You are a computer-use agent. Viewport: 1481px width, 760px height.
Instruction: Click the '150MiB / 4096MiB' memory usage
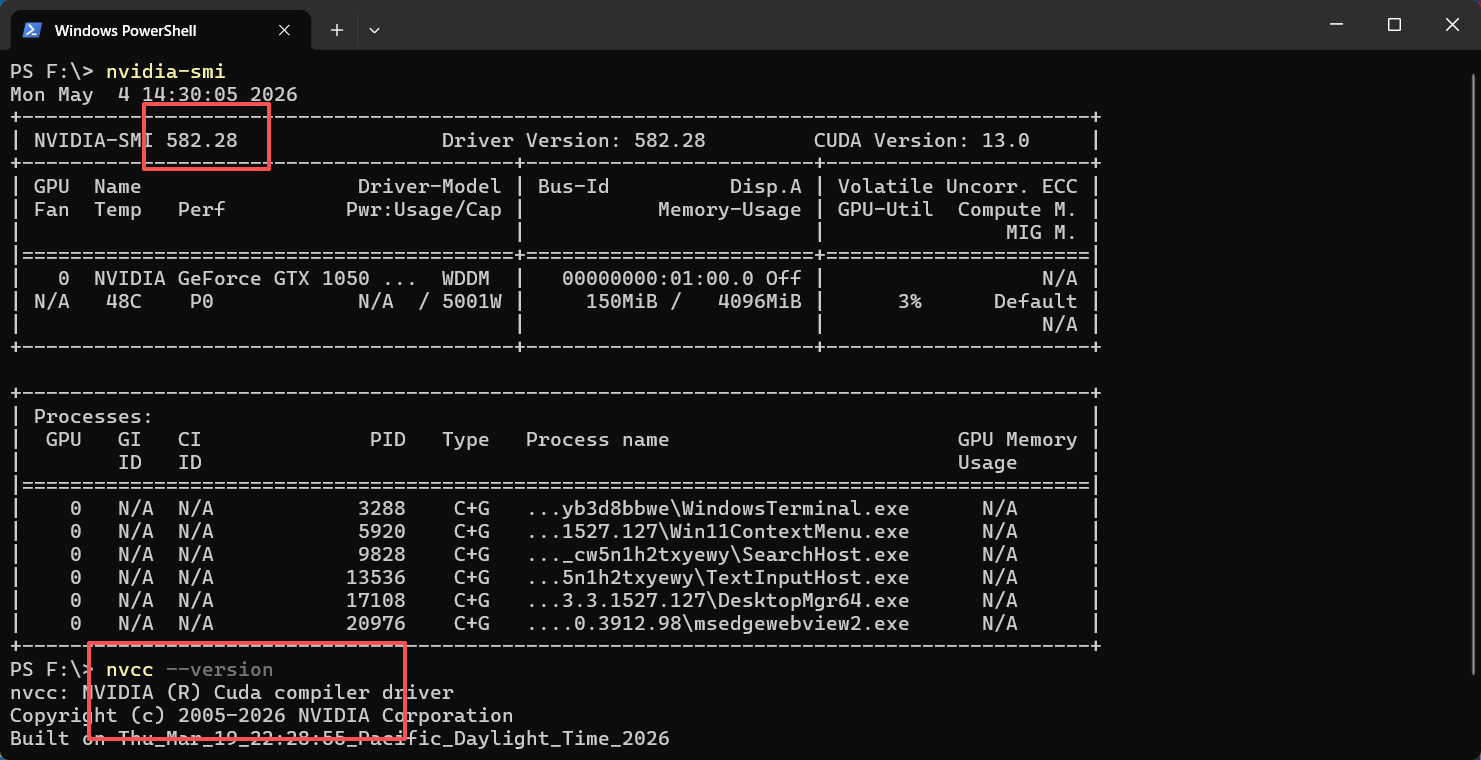(x=694, y=301)
